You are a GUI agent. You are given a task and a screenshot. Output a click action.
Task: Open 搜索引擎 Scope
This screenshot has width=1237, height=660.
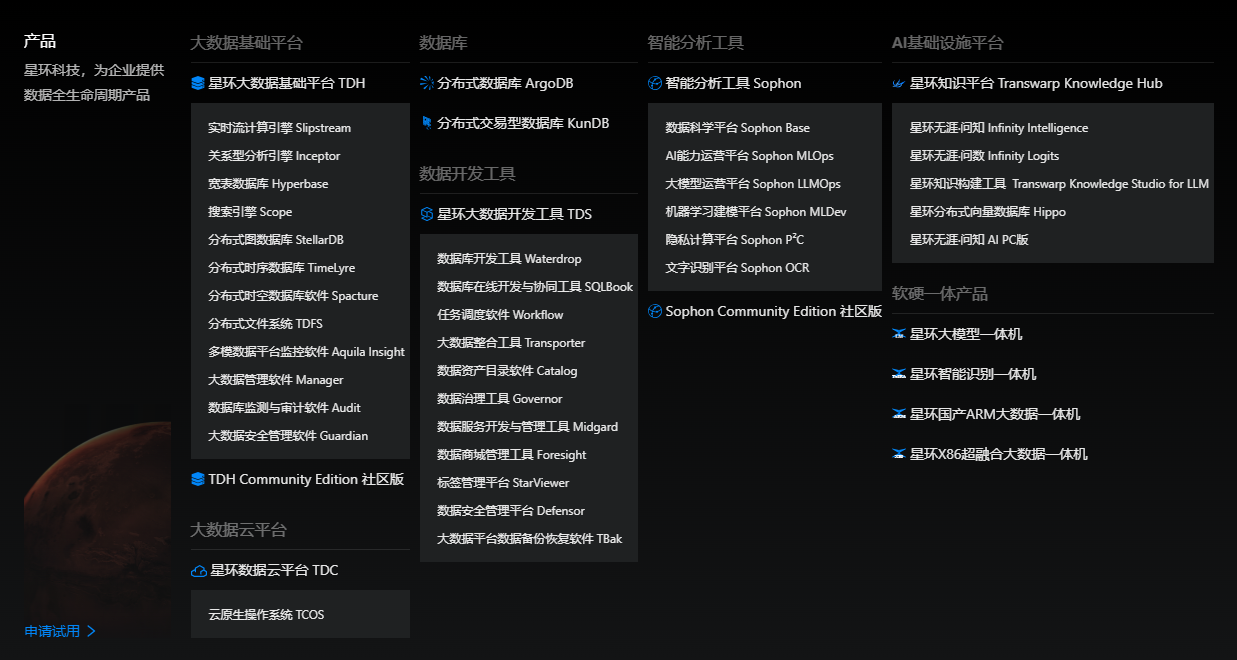pyautogui.click(x=250, y=212)
